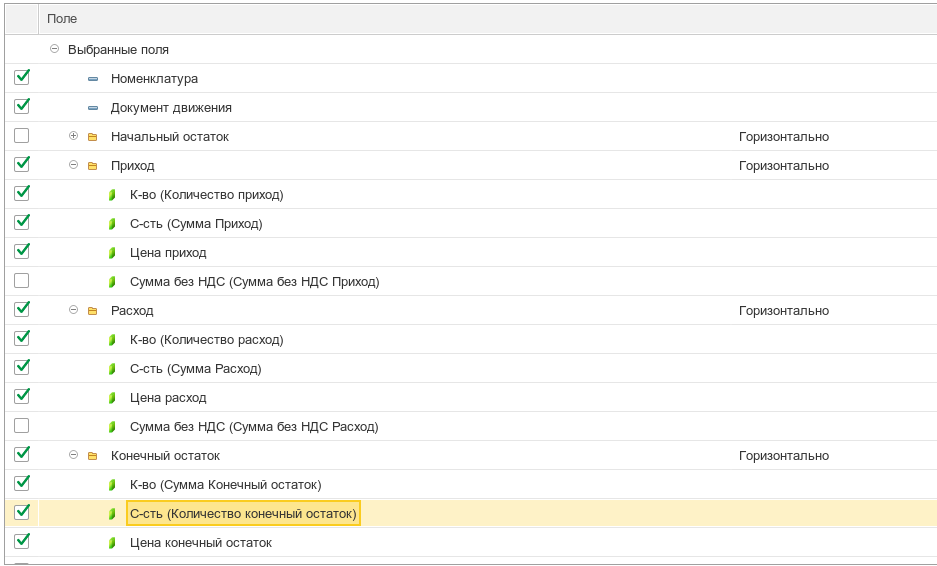
Task: Select Цена приход field text
Action: pyautogui.click(x=168, y=253)
